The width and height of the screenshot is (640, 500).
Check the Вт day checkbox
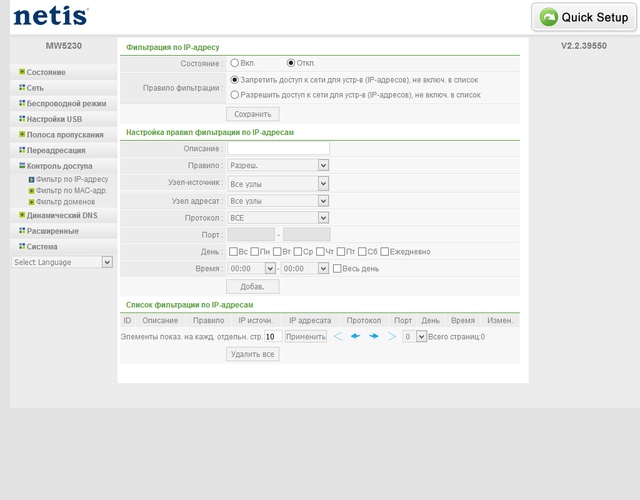[277, 251]
